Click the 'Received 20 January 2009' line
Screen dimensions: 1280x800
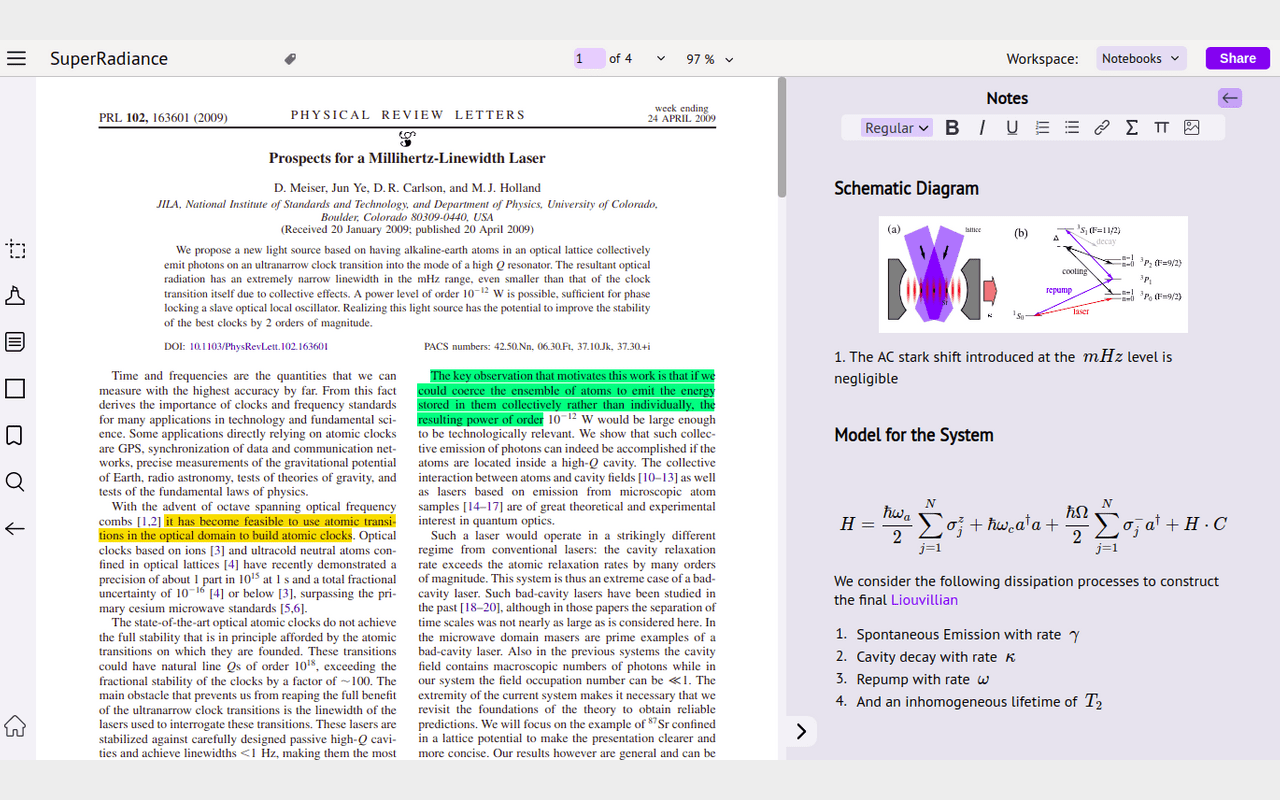[407, 229]
